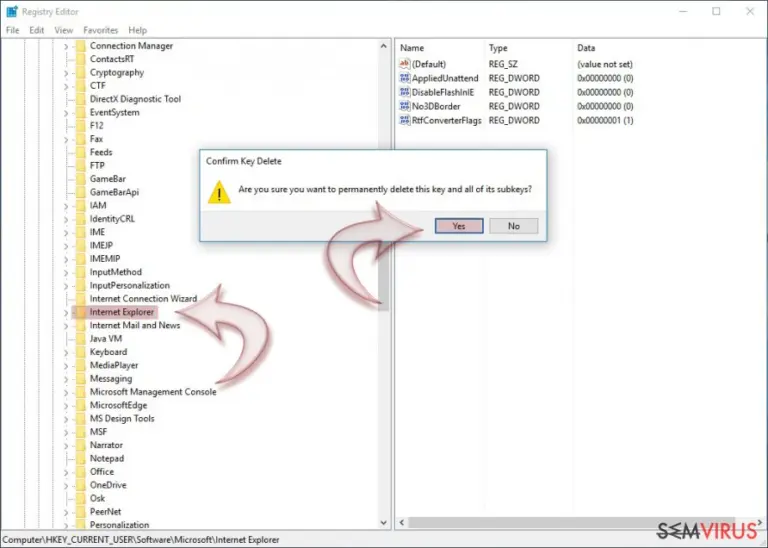Screen dimensions: 768x548
Task: Click the Cryptography folder icon
Action: (81, 72)
